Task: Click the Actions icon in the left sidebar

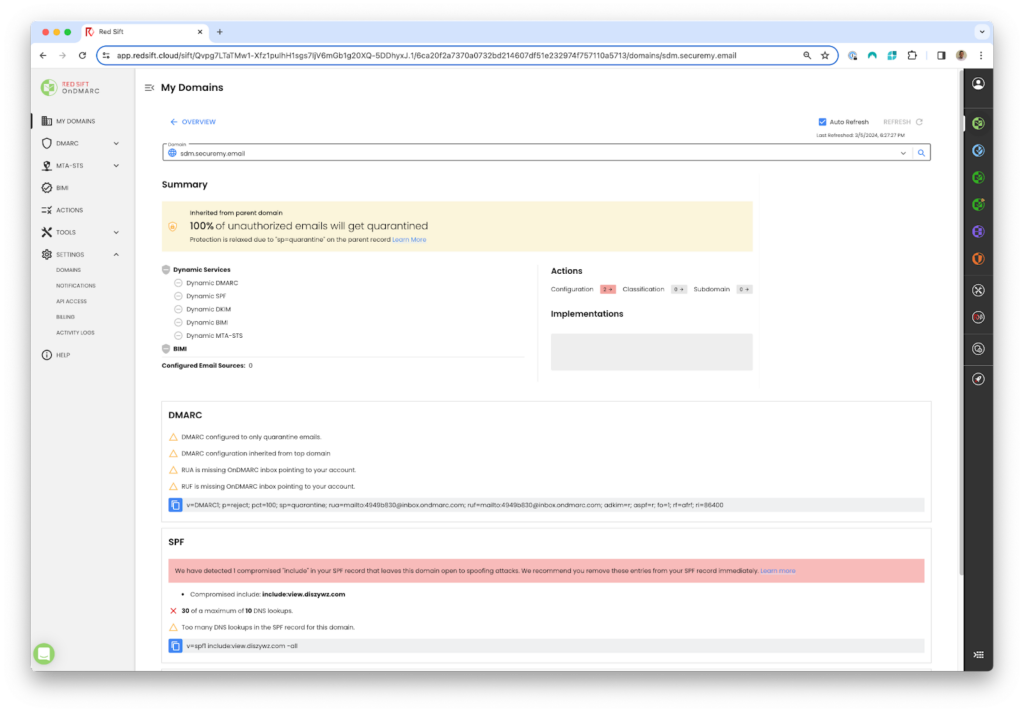Action: [x=46, y=210]
